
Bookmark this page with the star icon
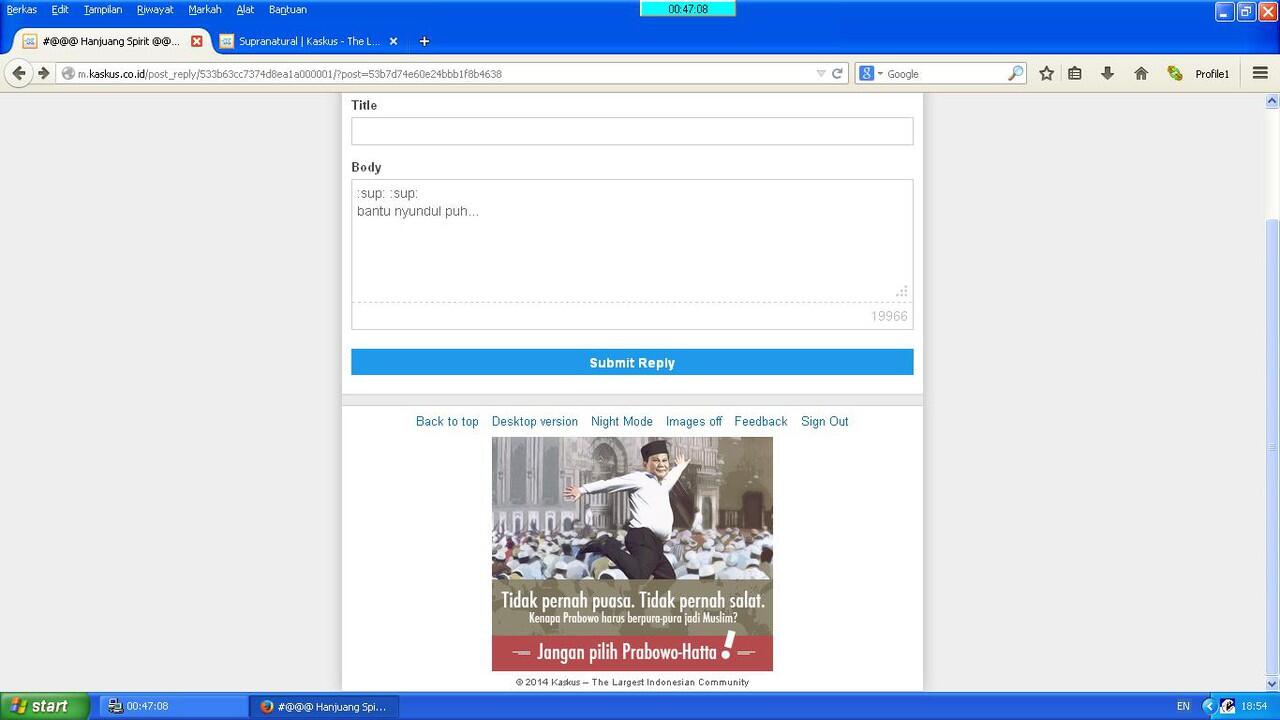pos(1046,73)
